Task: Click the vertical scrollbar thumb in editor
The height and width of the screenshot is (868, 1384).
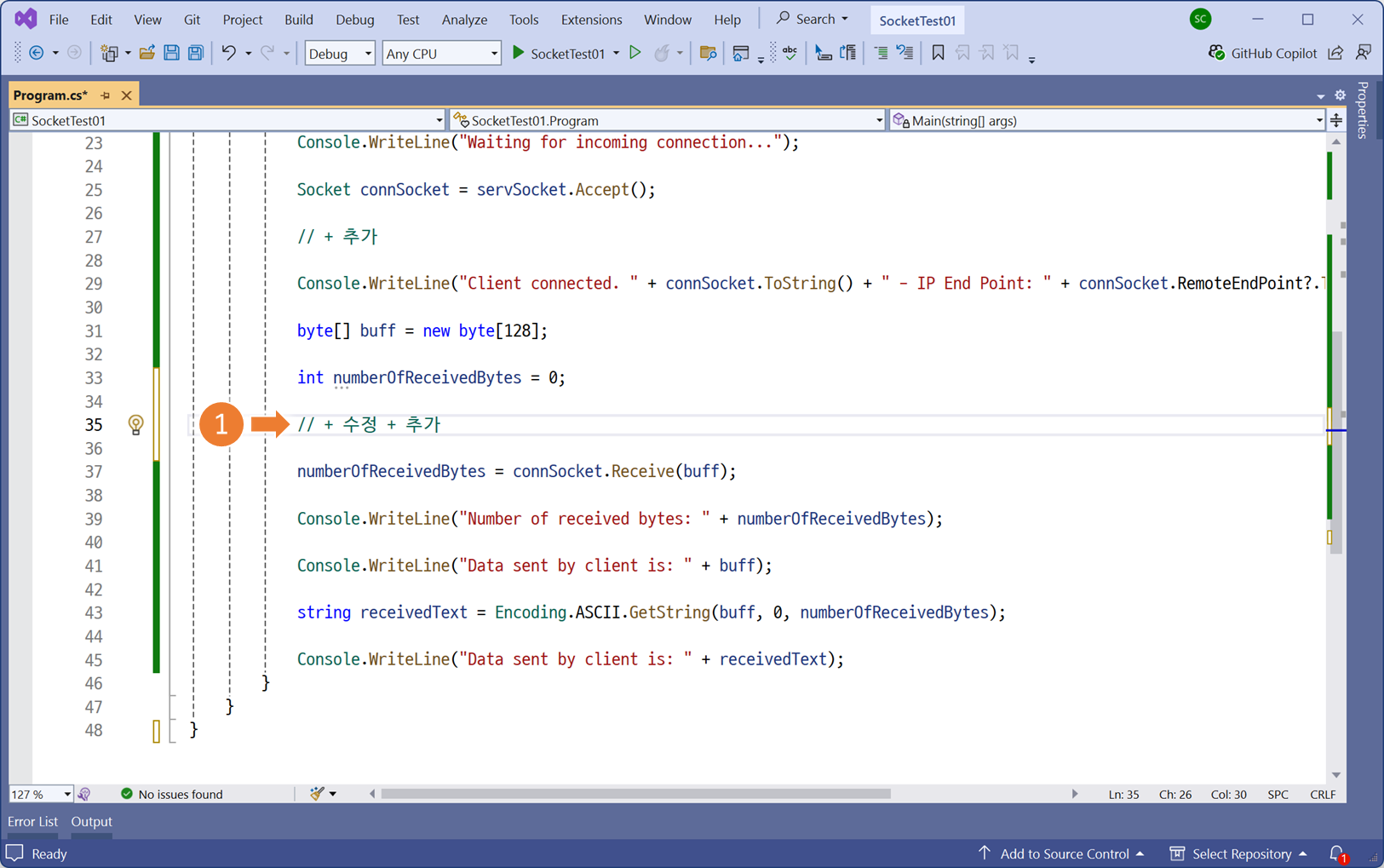Action: click(1336, 443)
